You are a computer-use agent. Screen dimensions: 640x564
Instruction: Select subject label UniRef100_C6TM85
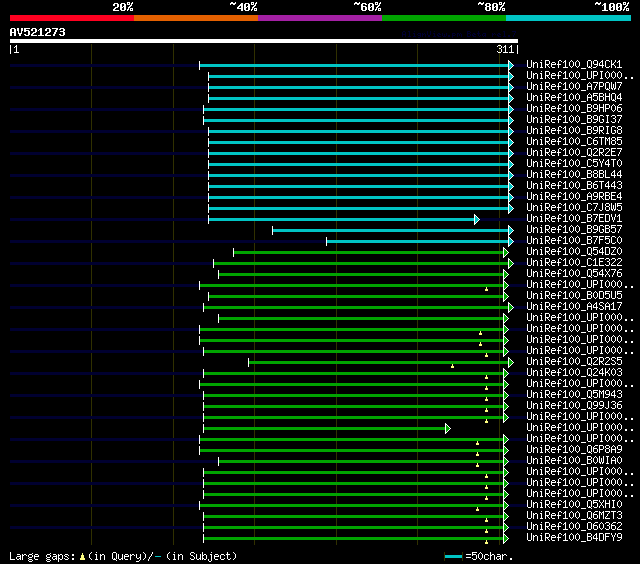click(x=574, y=142)
